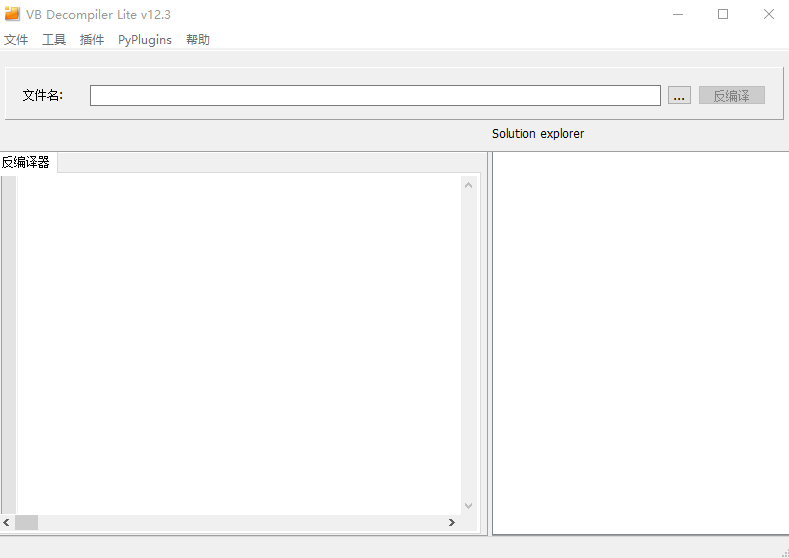This screenshot has width=789, height=558.
Task: Click the 文件名: label
Action: click(43, 95)
